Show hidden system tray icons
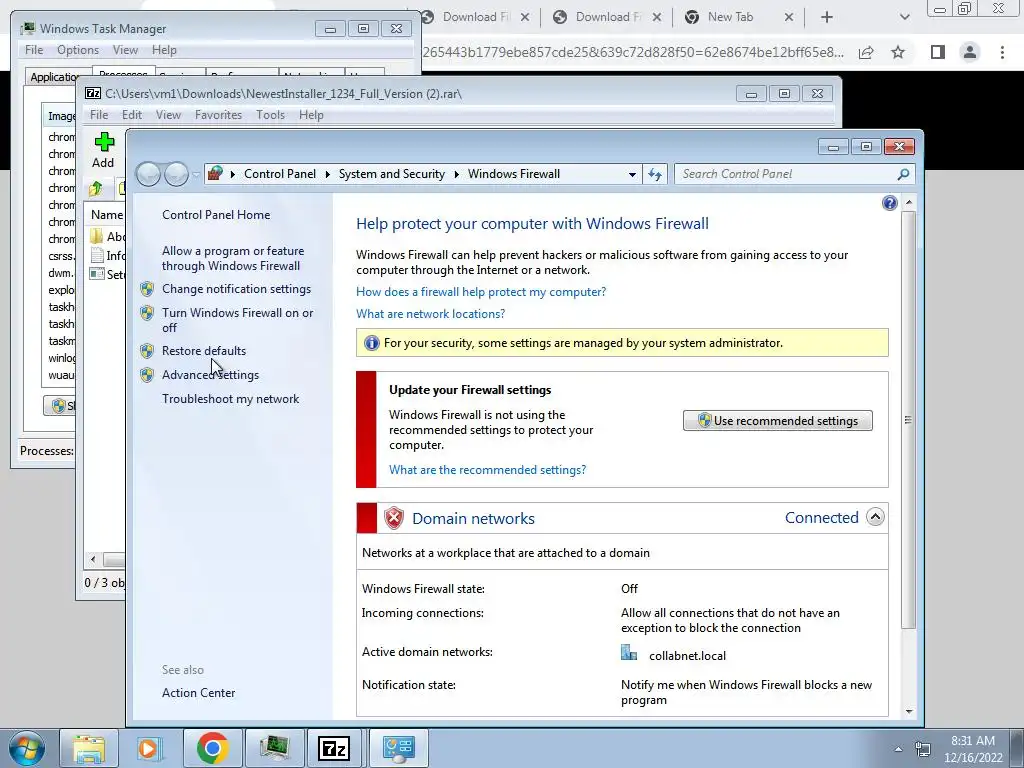1024x768 pixels. tap(899, 749)
